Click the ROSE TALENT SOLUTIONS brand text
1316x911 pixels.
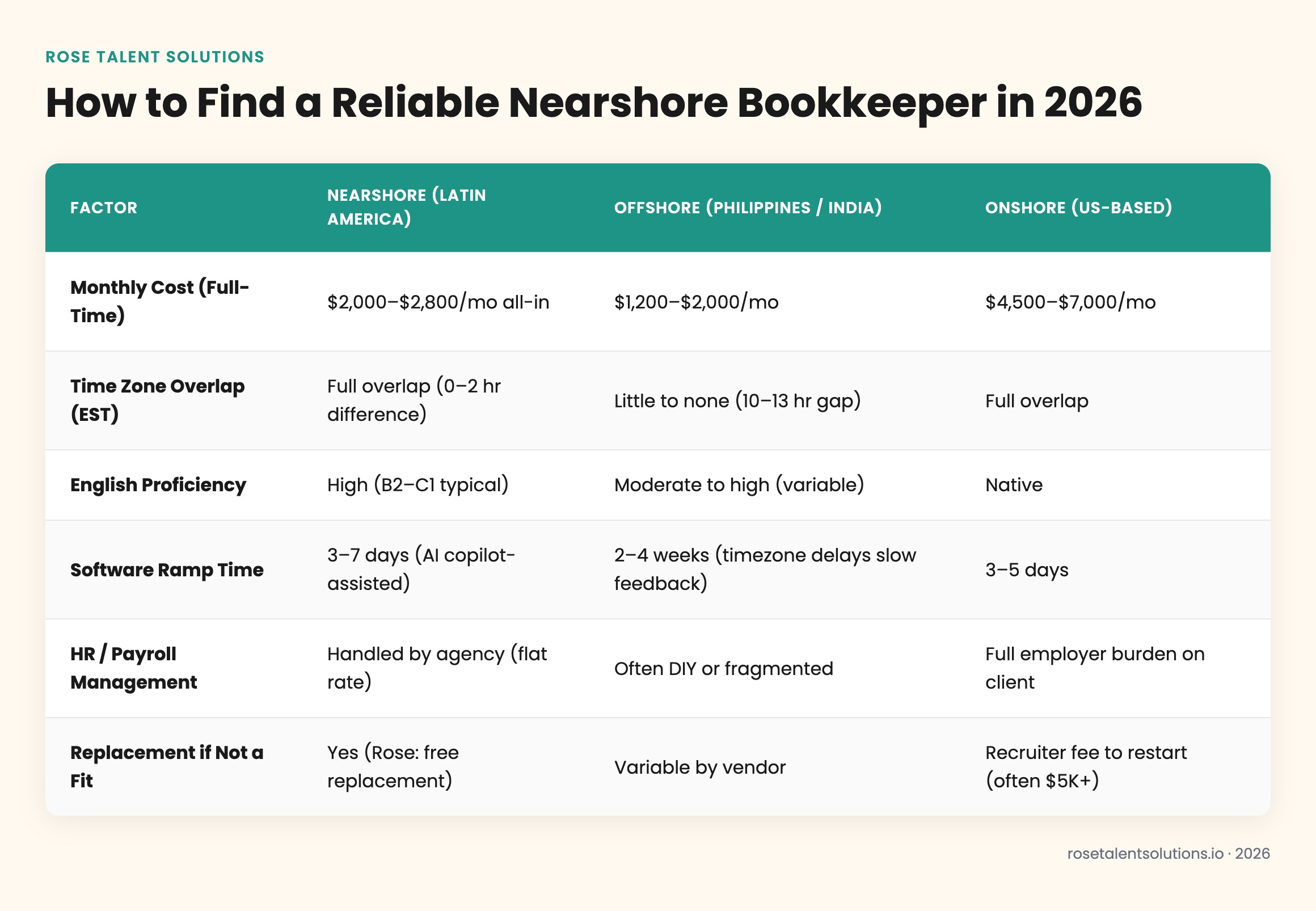pyautogui.click(x=155, y=57)
